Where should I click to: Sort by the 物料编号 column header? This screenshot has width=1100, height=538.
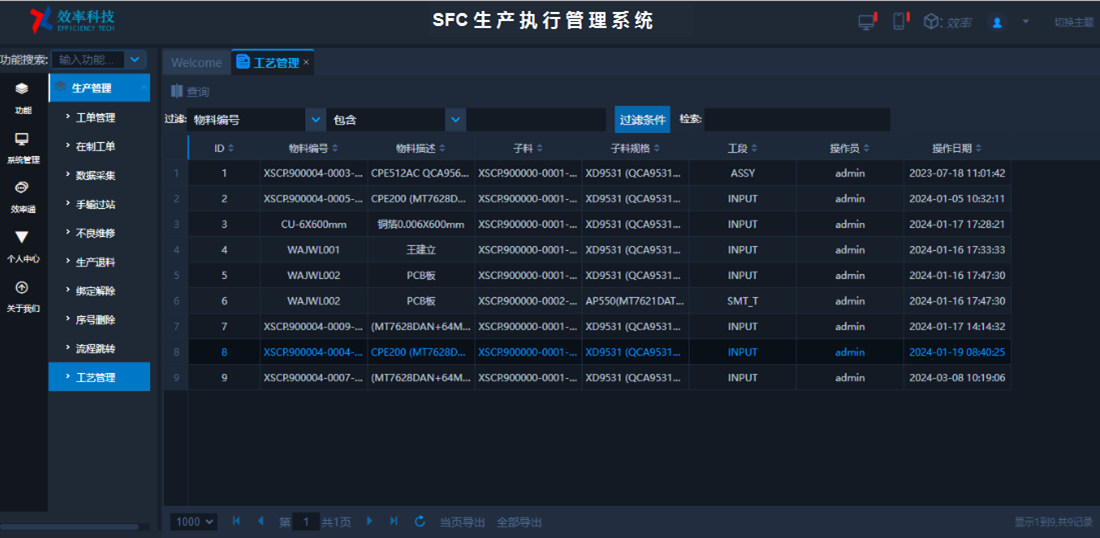tap(314, 148)
